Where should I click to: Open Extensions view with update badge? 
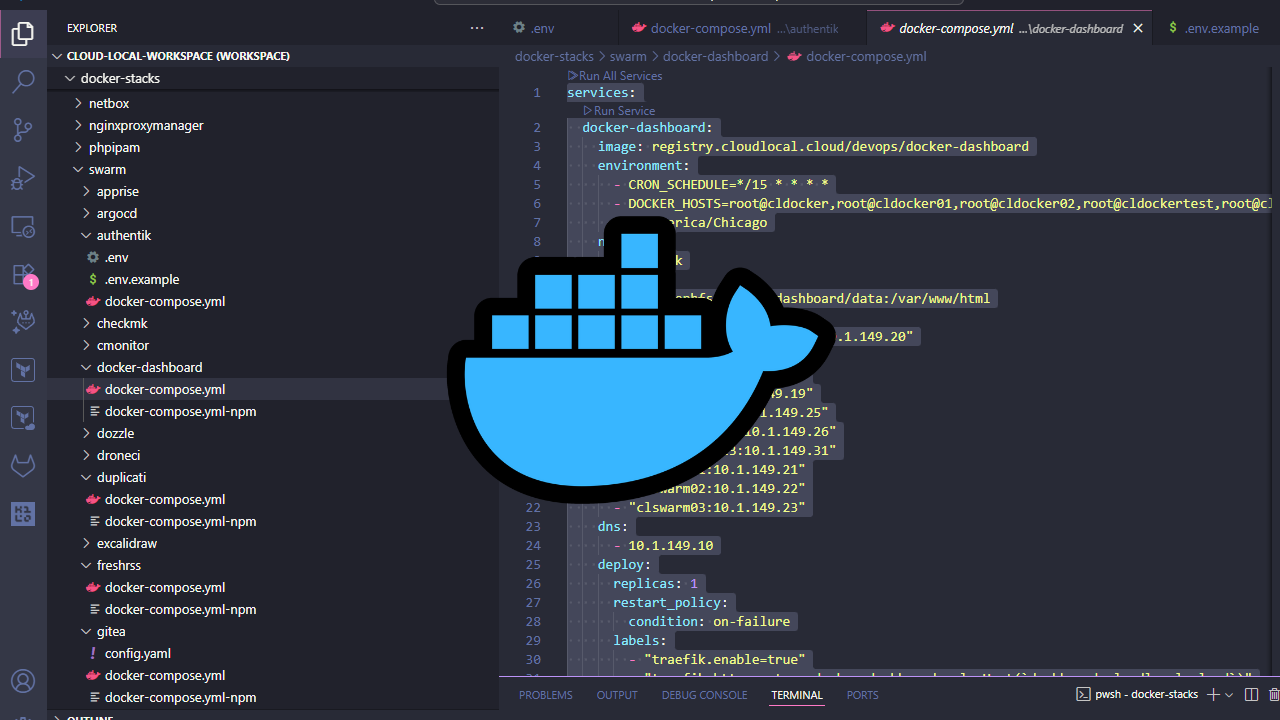[x=23, y=275]
